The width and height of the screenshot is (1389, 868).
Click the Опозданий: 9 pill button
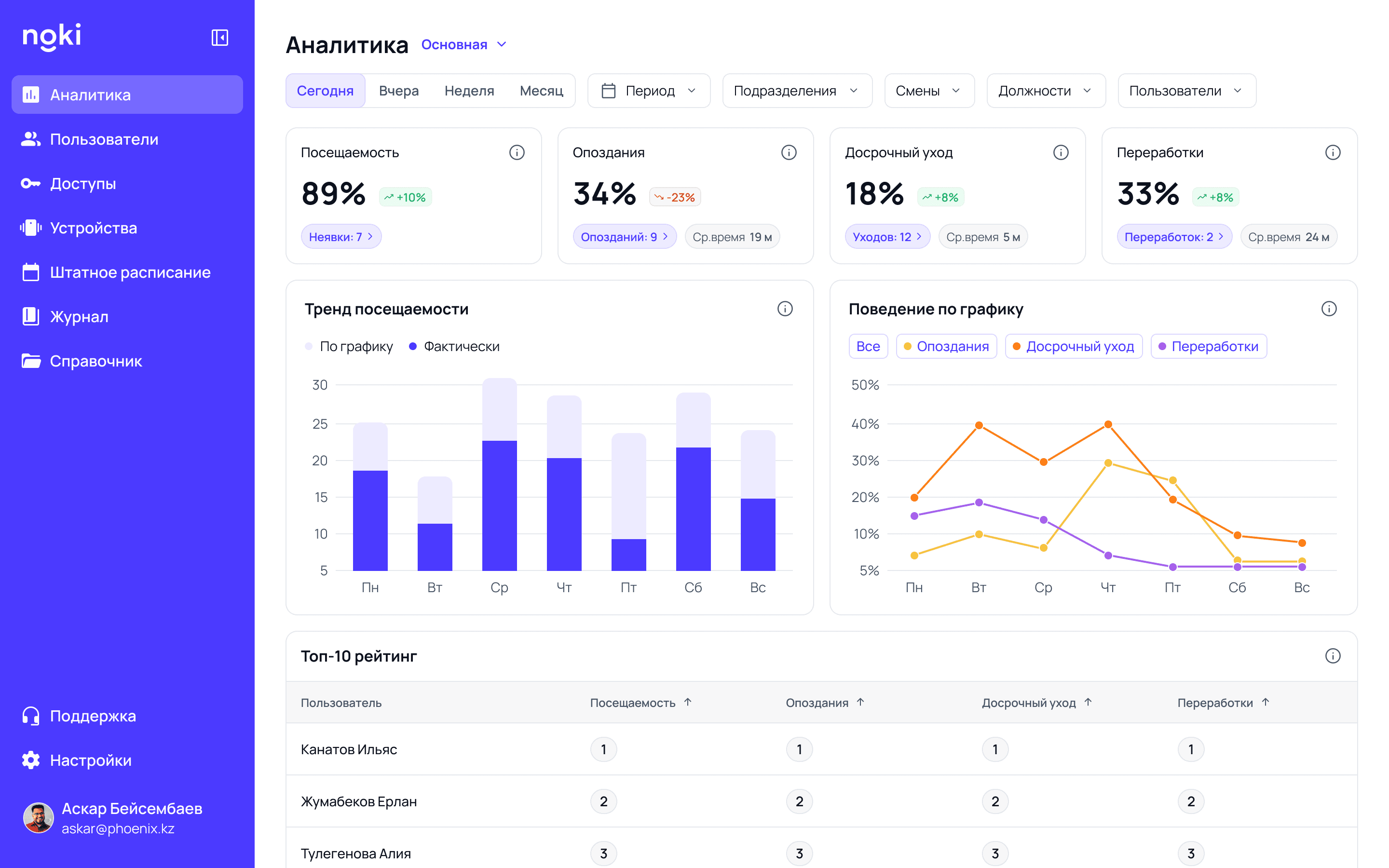coord(624,236)
